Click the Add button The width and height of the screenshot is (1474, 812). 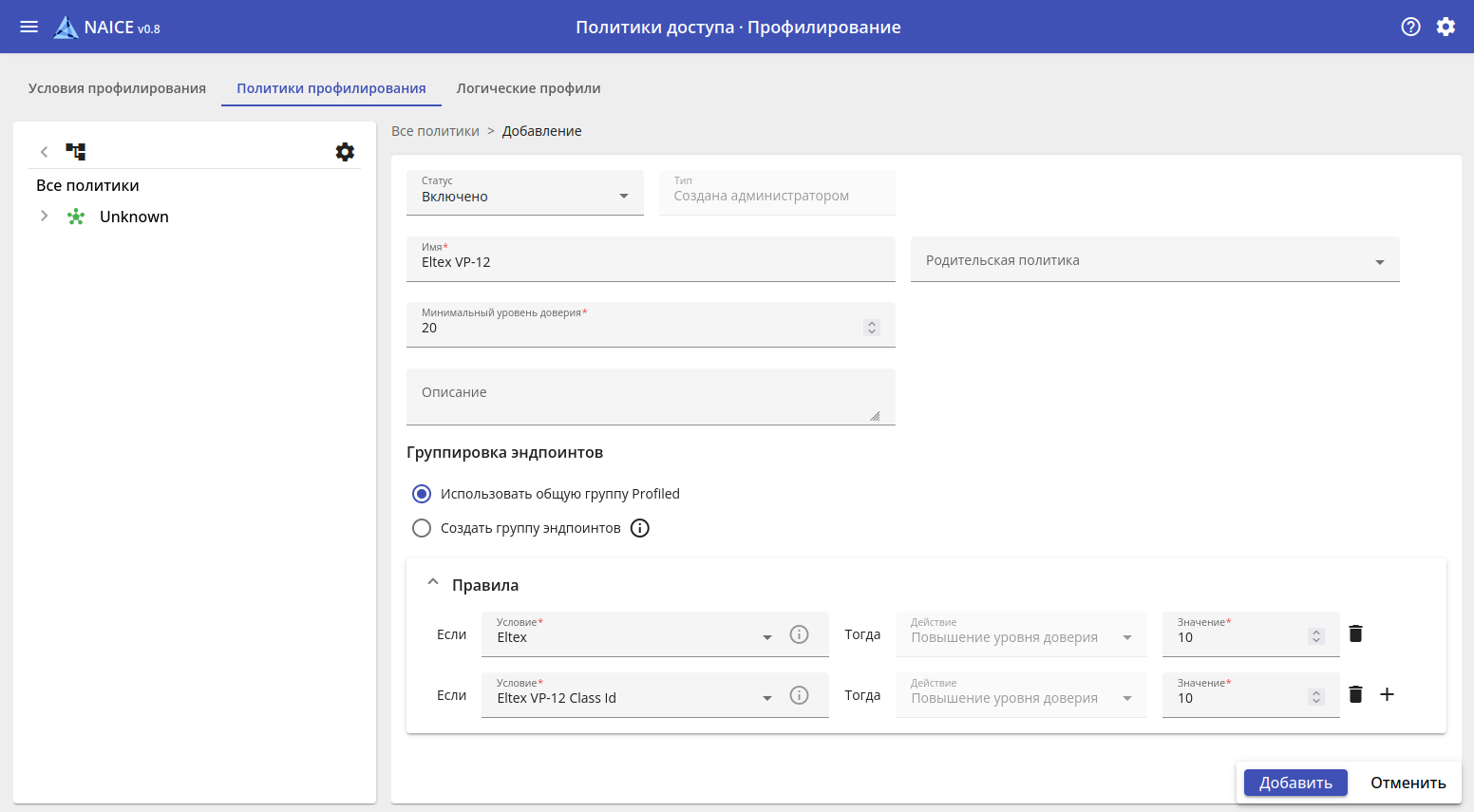1295,783
